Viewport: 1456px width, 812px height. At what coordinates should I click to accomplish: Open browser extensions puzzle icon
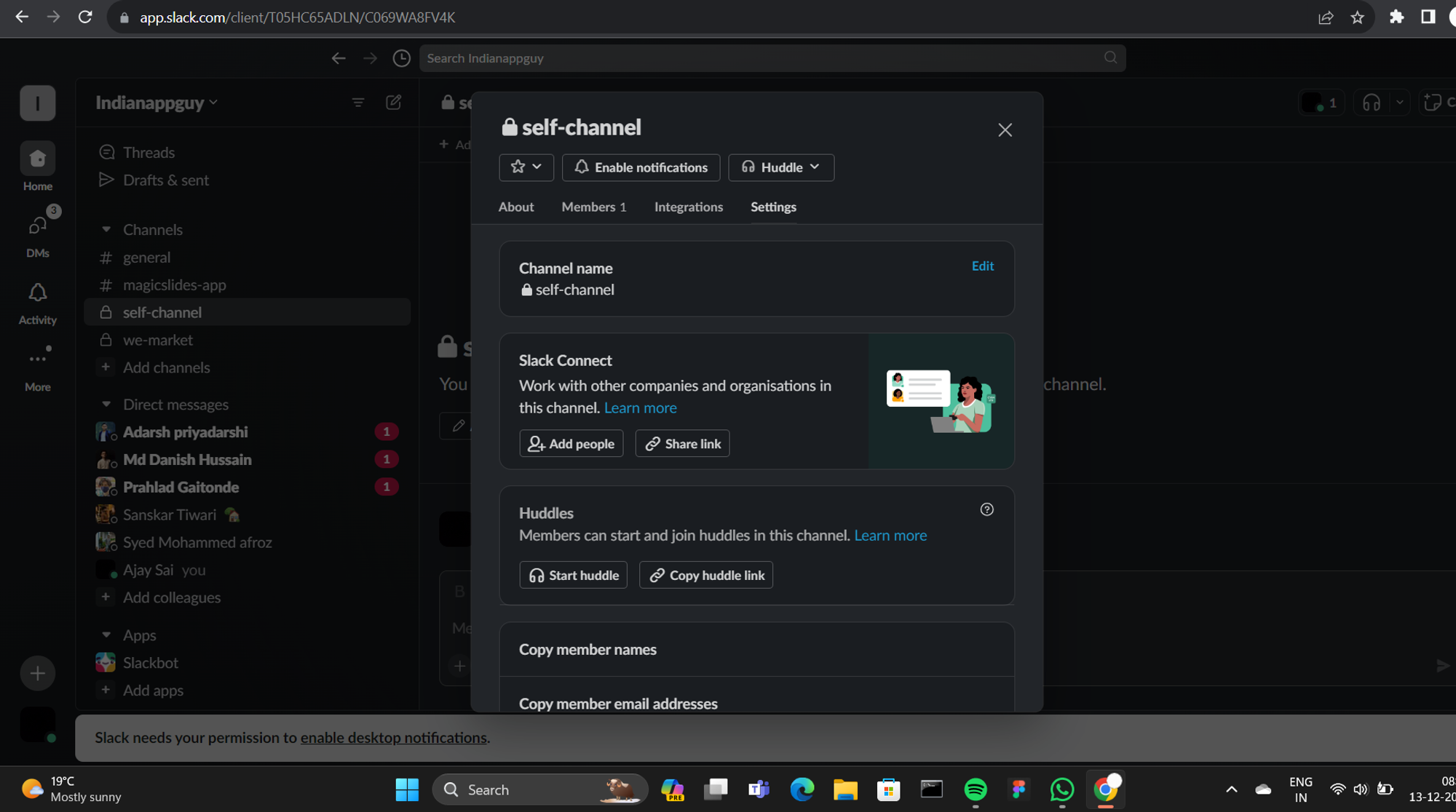click(1396, 17)
